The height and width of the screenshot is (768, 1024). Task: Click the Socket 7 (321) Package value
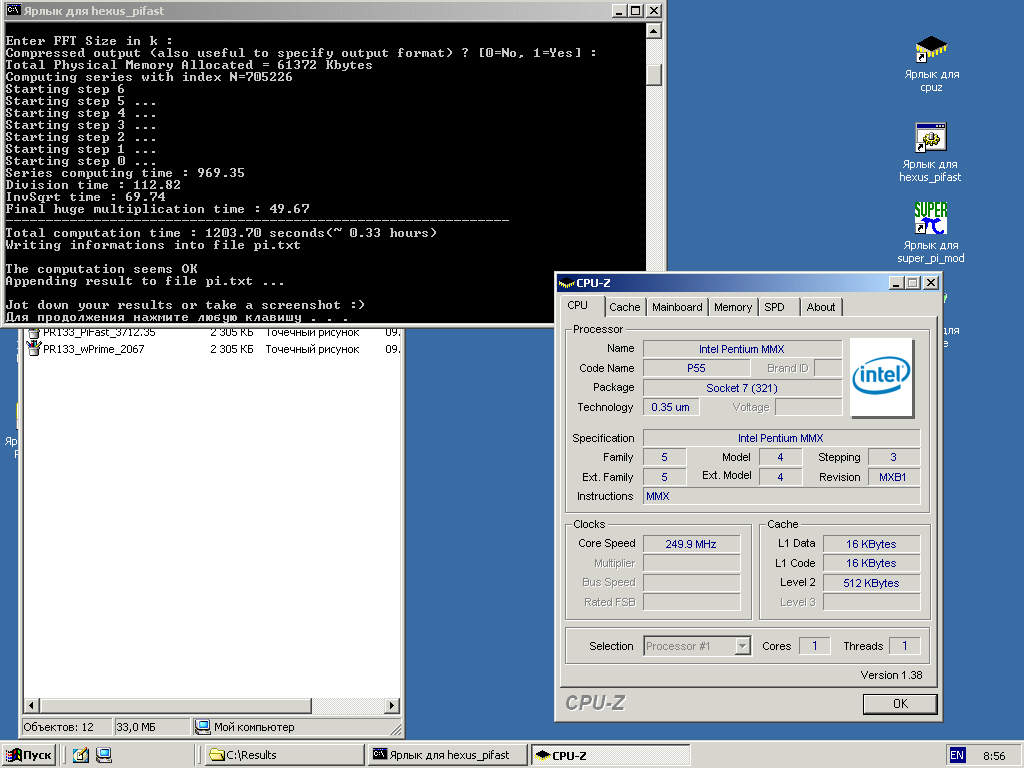pyautogui.click(x=741, y=388)
